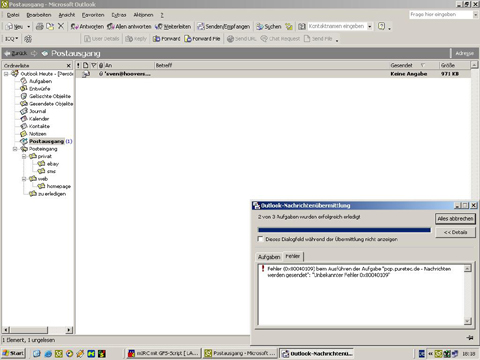Open the homepage subfolder

pos(59,186)
